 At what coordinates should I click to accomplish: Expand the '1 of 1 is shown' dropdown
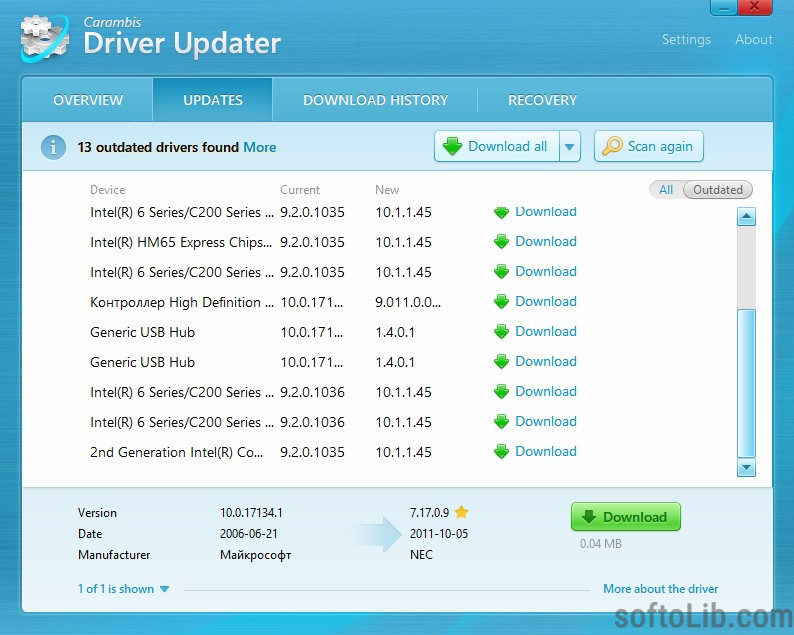coord(123,589)
